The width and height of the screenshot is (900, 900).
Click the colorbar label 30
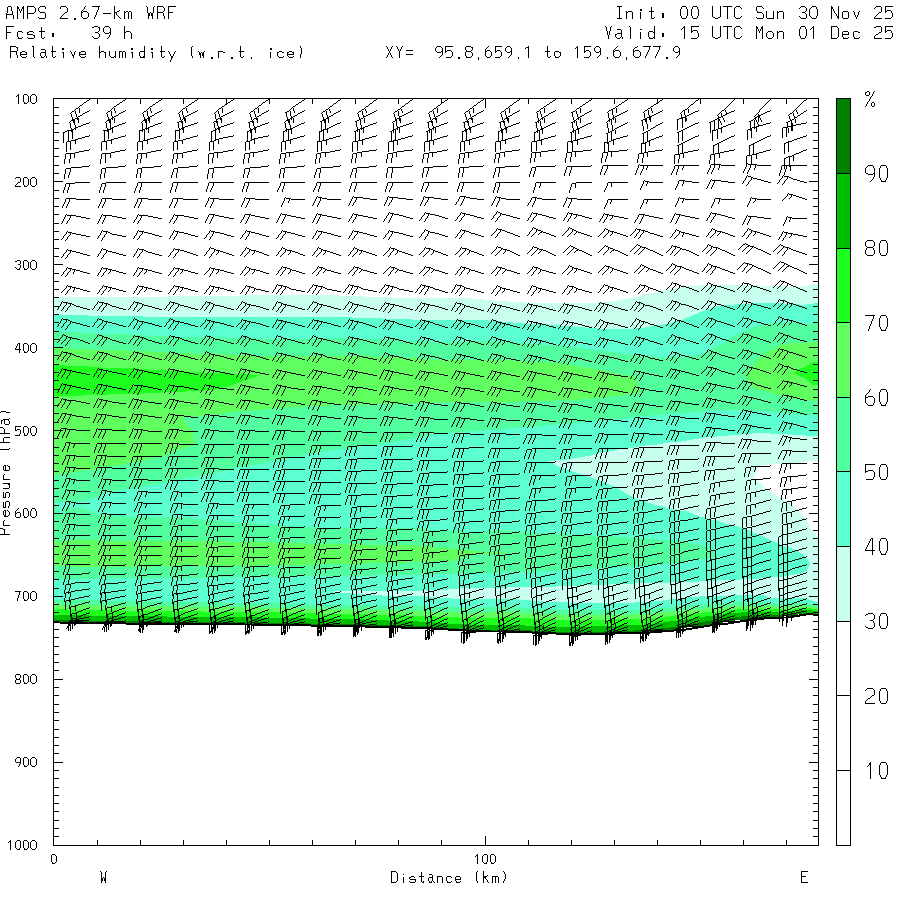876,622
